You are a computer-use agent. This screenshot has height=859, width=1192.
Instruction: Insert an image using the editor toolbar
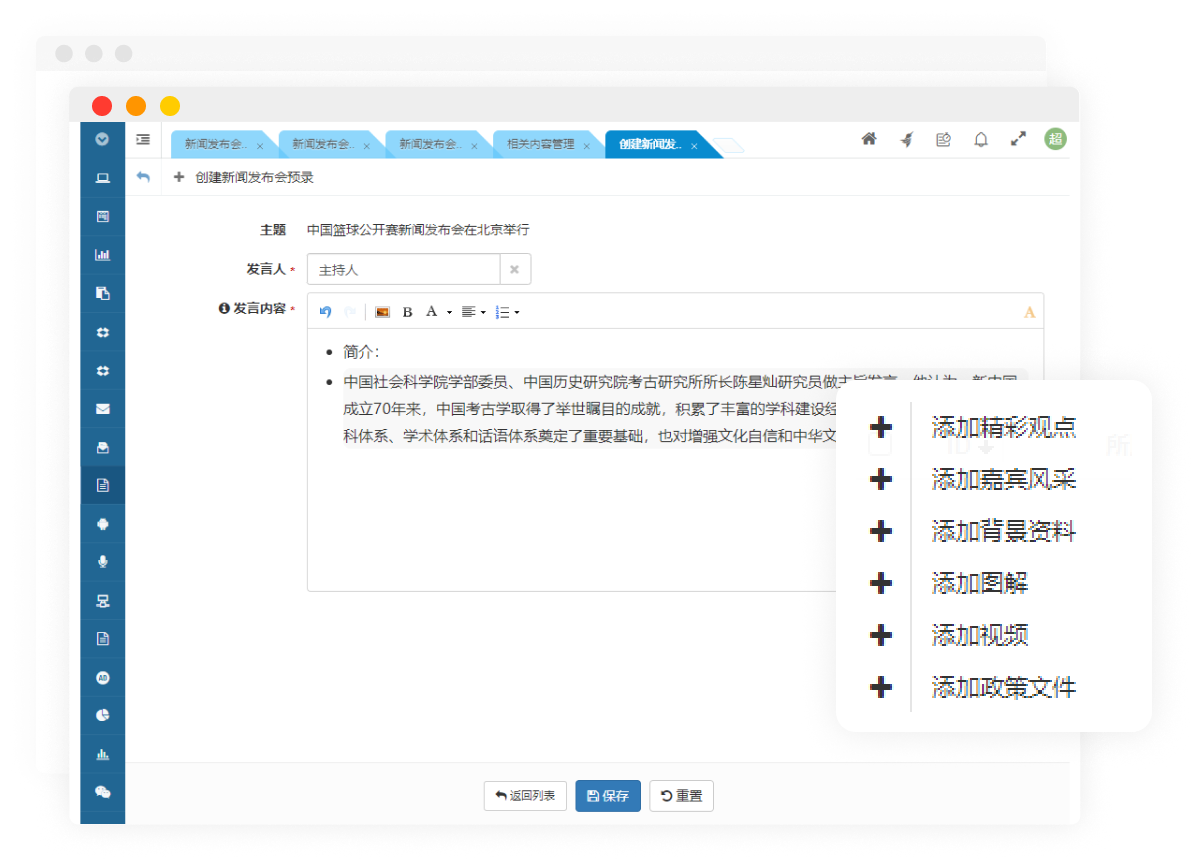(382, 312)
